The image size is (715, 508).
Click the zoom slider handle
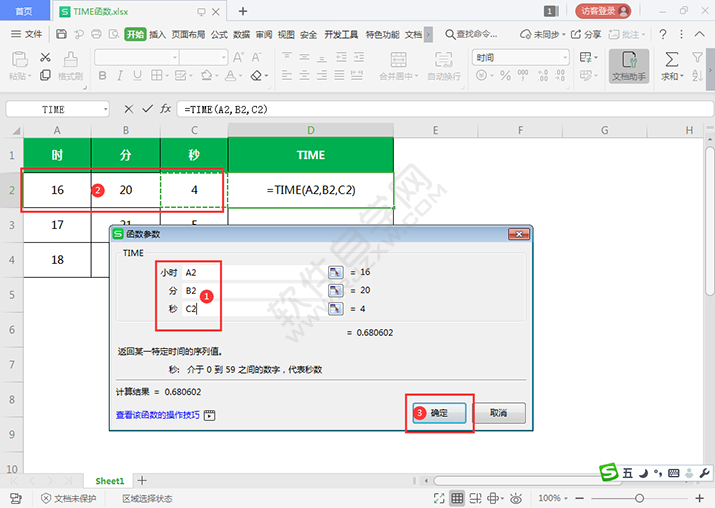click(x=639, y=498)
